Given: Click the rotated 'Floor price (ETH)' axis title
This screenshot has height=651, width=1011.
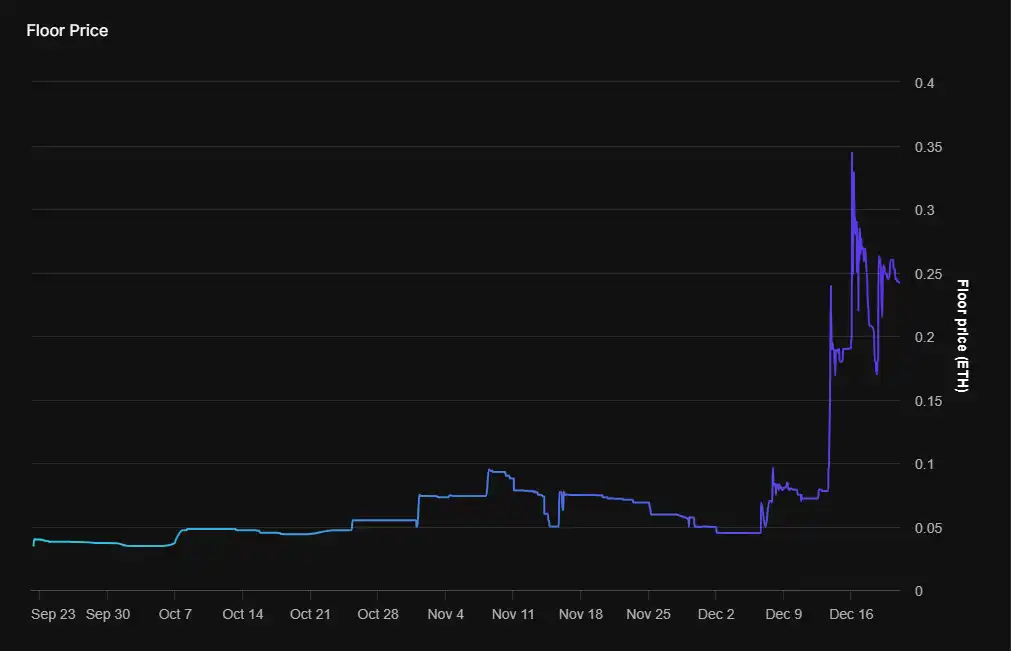Looking at the screenshot, I should [962, 336].
